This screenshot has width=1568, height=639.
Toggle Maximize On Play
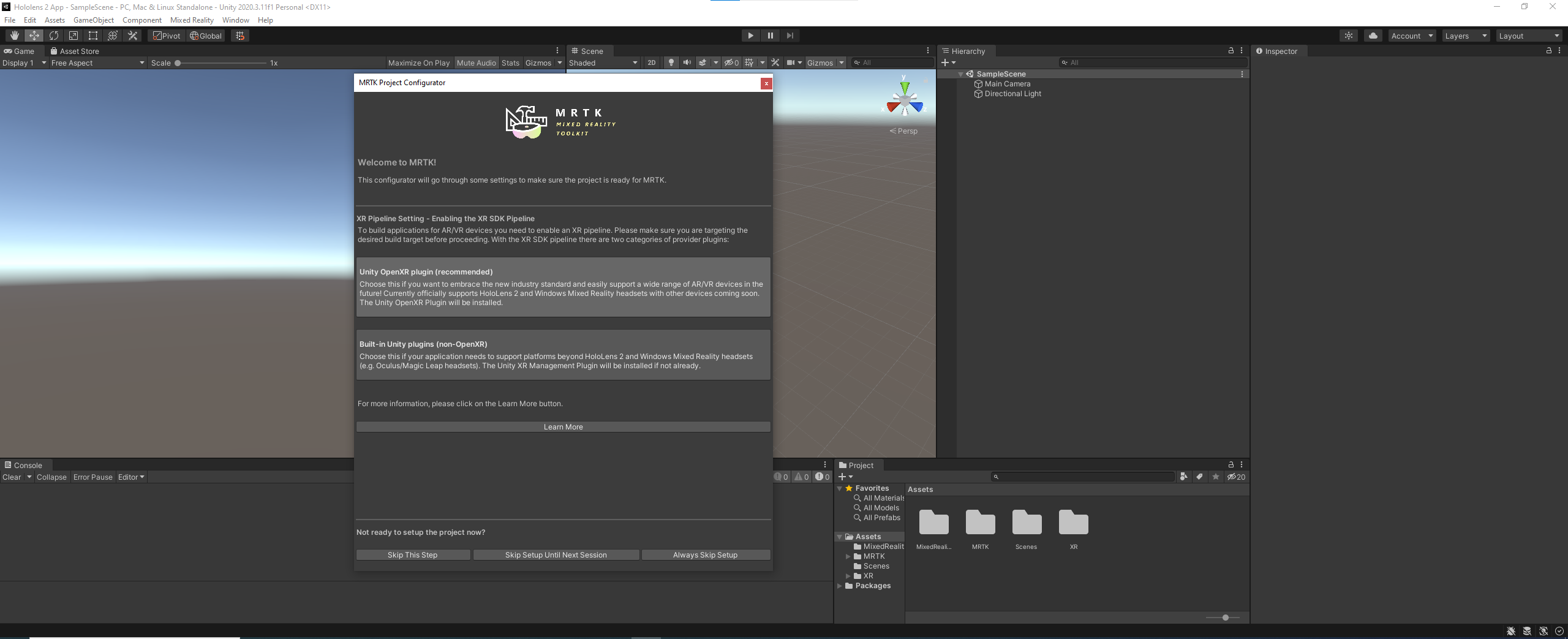click(x=418, y=62)
